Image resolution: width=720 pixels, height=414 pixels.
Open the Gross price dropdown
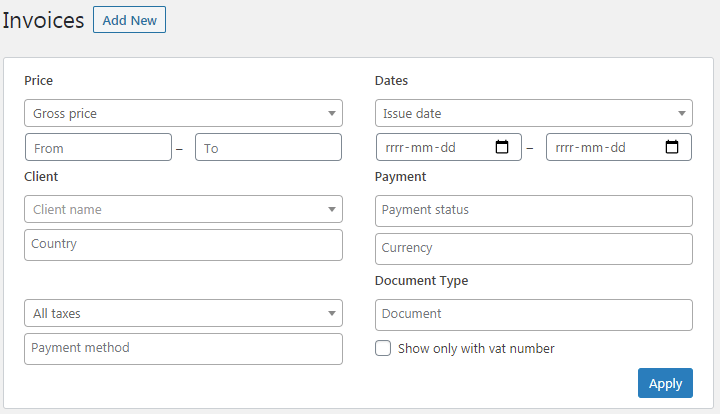pyautogui.click(x=183, y=113)
